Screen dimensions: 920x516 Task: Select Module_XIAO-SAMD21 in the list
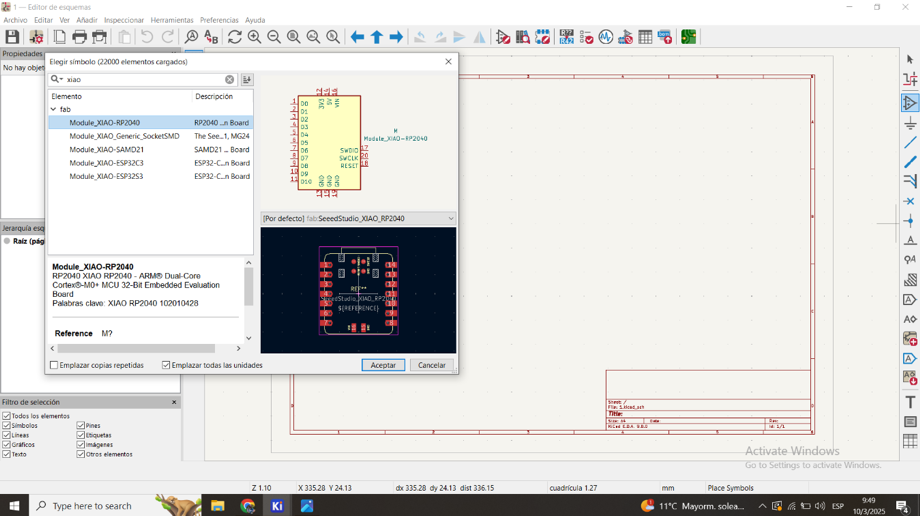click(x=151, y=150)
